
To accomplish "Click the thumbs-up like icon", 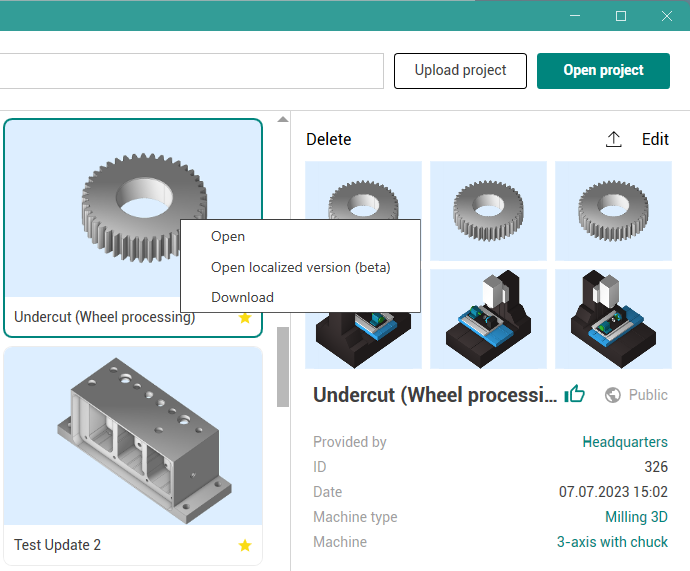I will click(575, 394).
